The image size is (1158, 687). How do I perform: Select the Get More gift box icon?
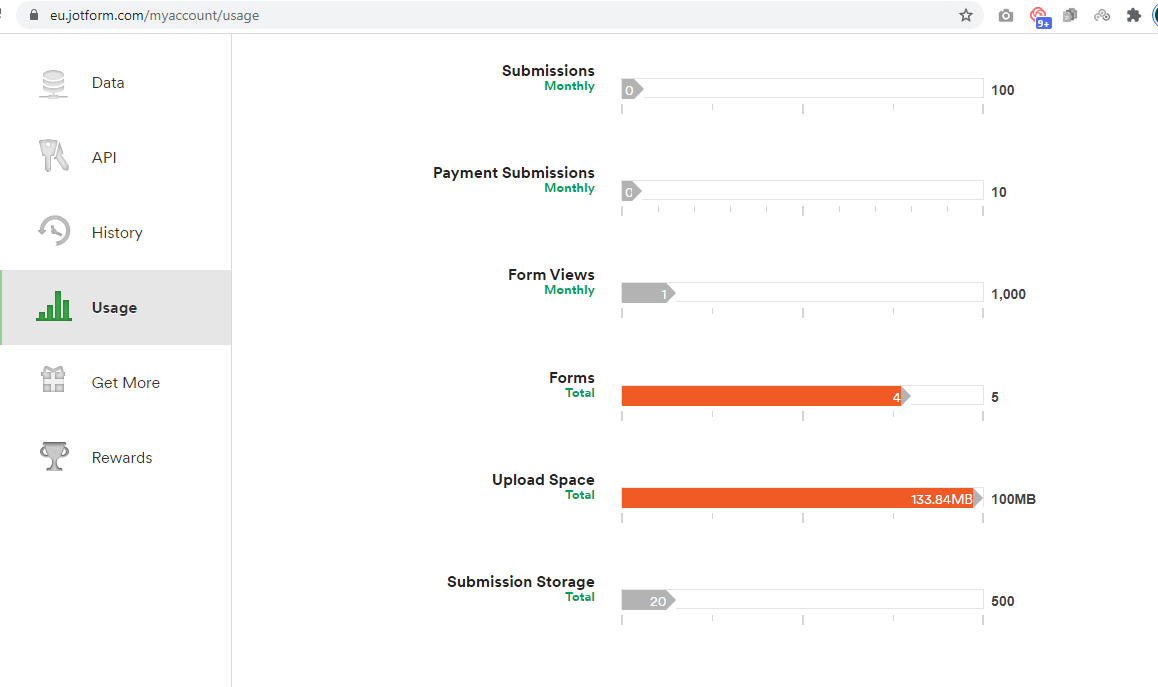53,381
